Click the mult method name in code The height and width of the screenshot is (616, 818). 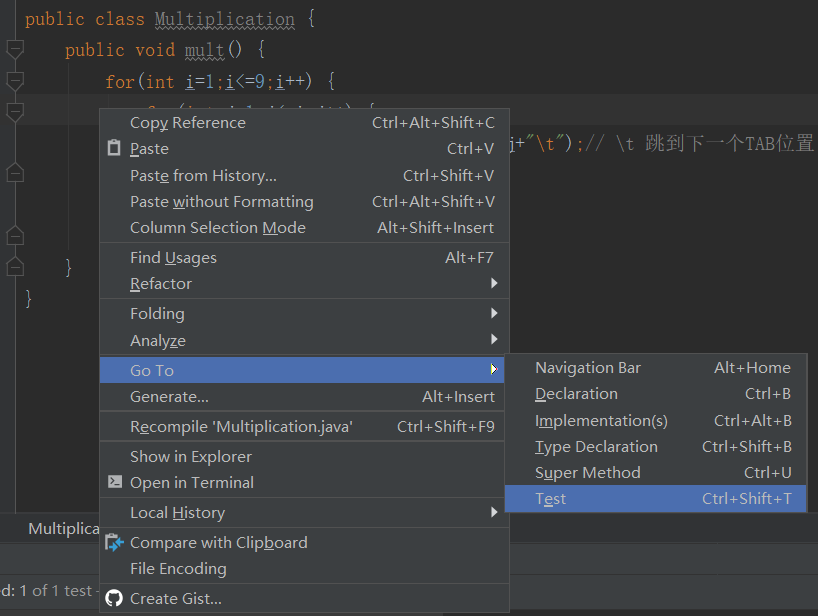point(204,50)
